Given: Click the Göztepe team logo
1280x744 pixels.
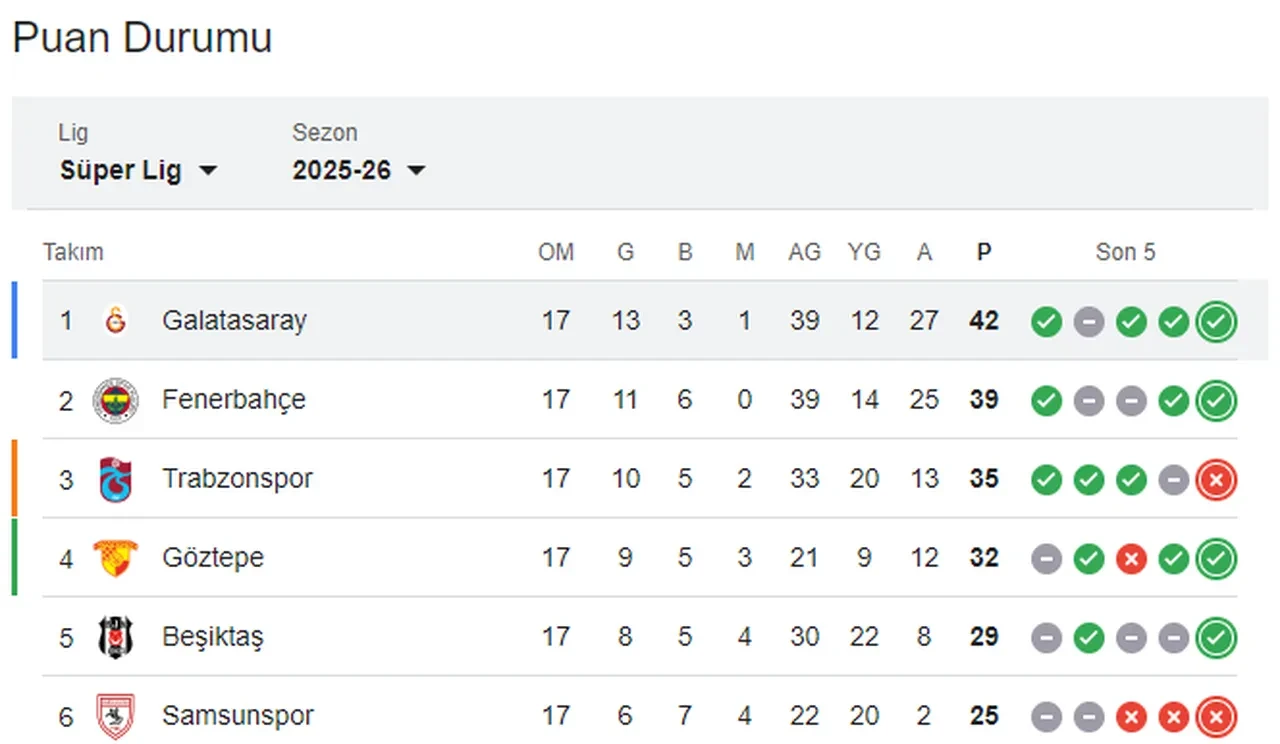Looking at the screenshot, I should click(x=116, y=558).
